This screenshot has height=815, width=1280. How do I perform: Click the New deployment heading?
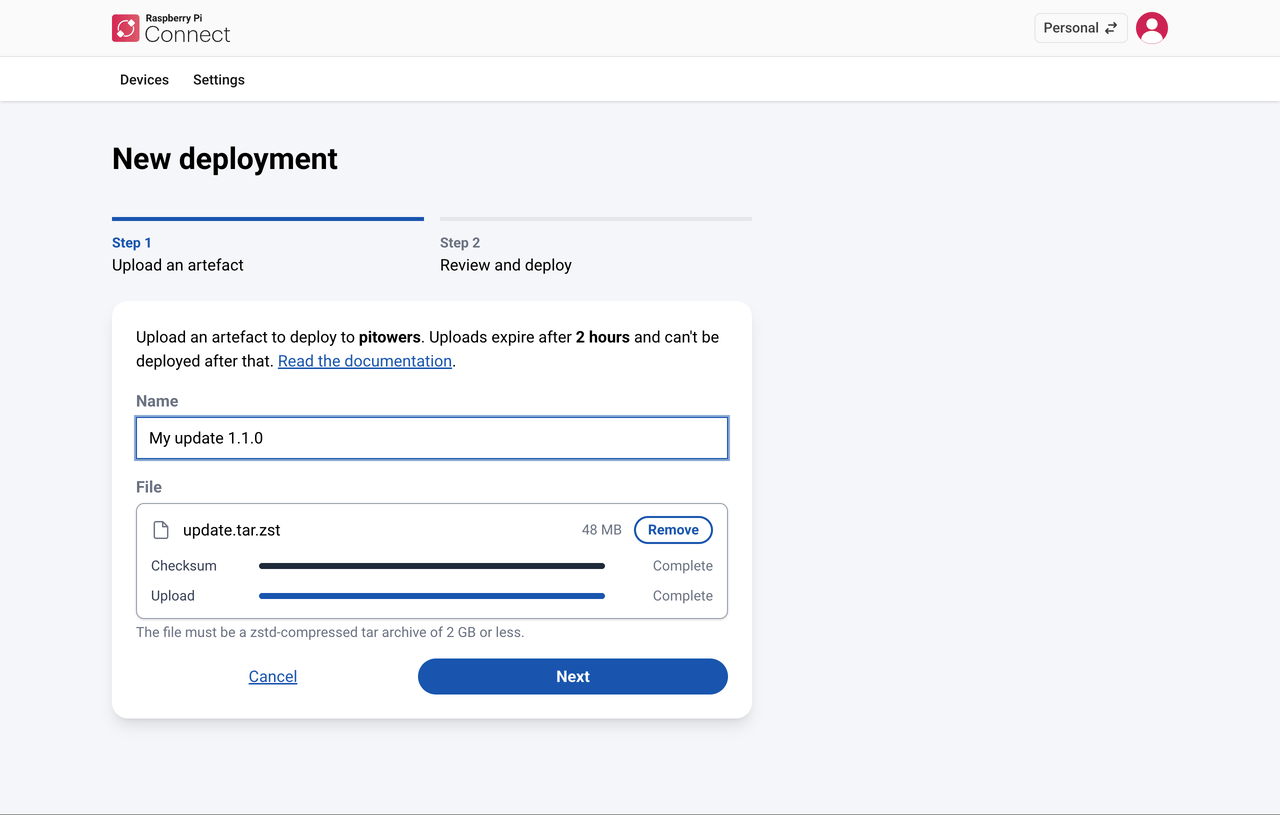[225, 159]
